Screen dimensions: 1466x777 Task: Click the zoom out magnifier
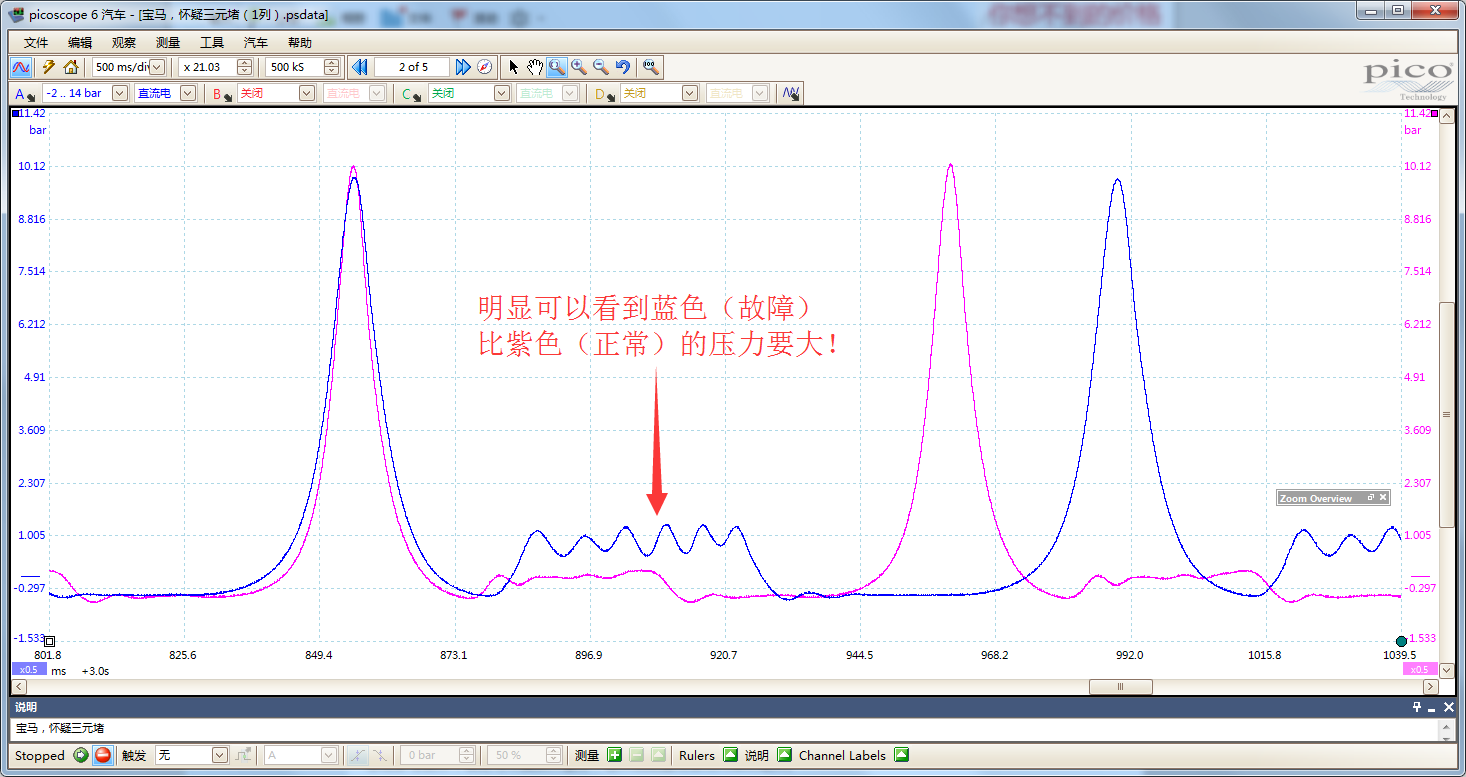pos(601,67)
